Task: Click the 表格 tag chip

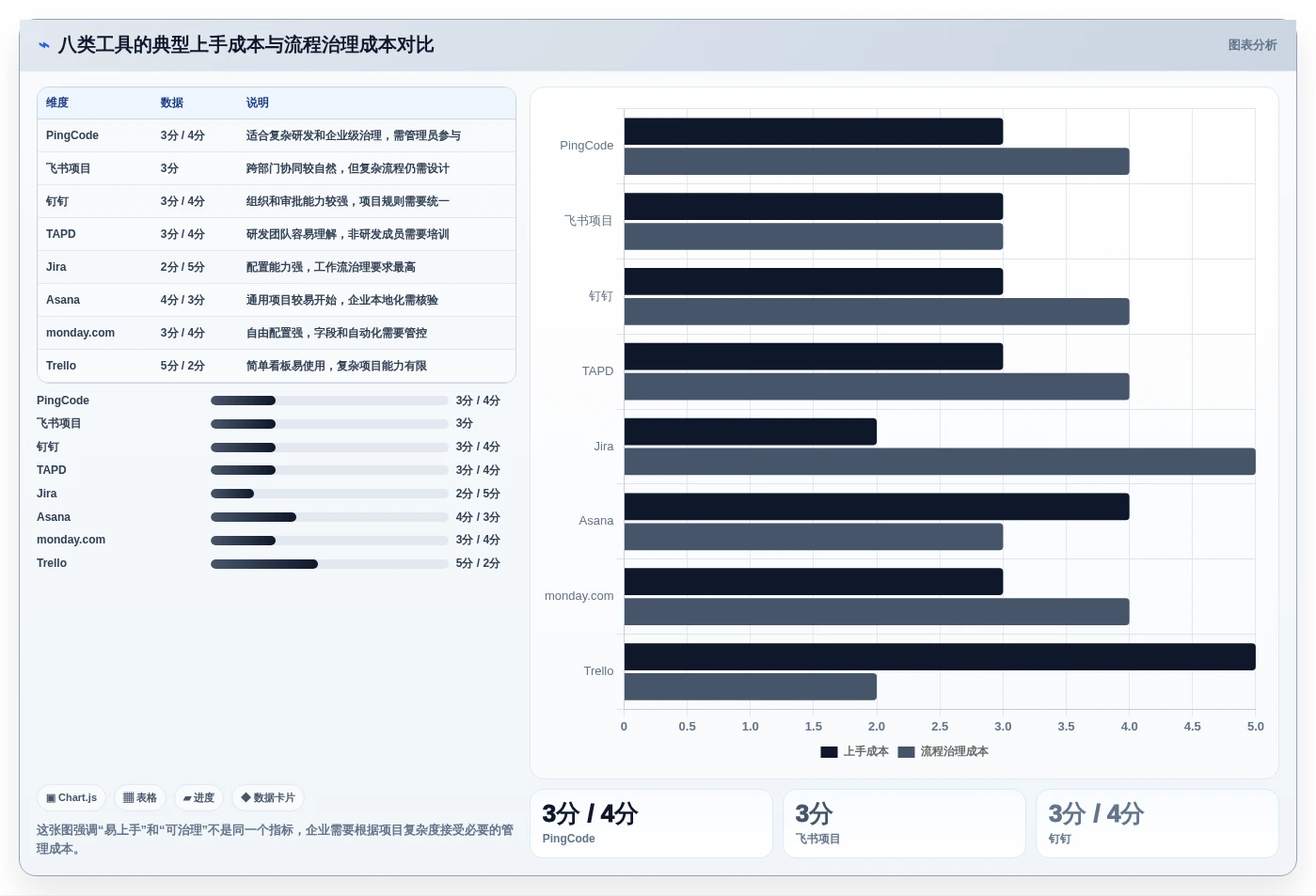Action: pos(140,797)
